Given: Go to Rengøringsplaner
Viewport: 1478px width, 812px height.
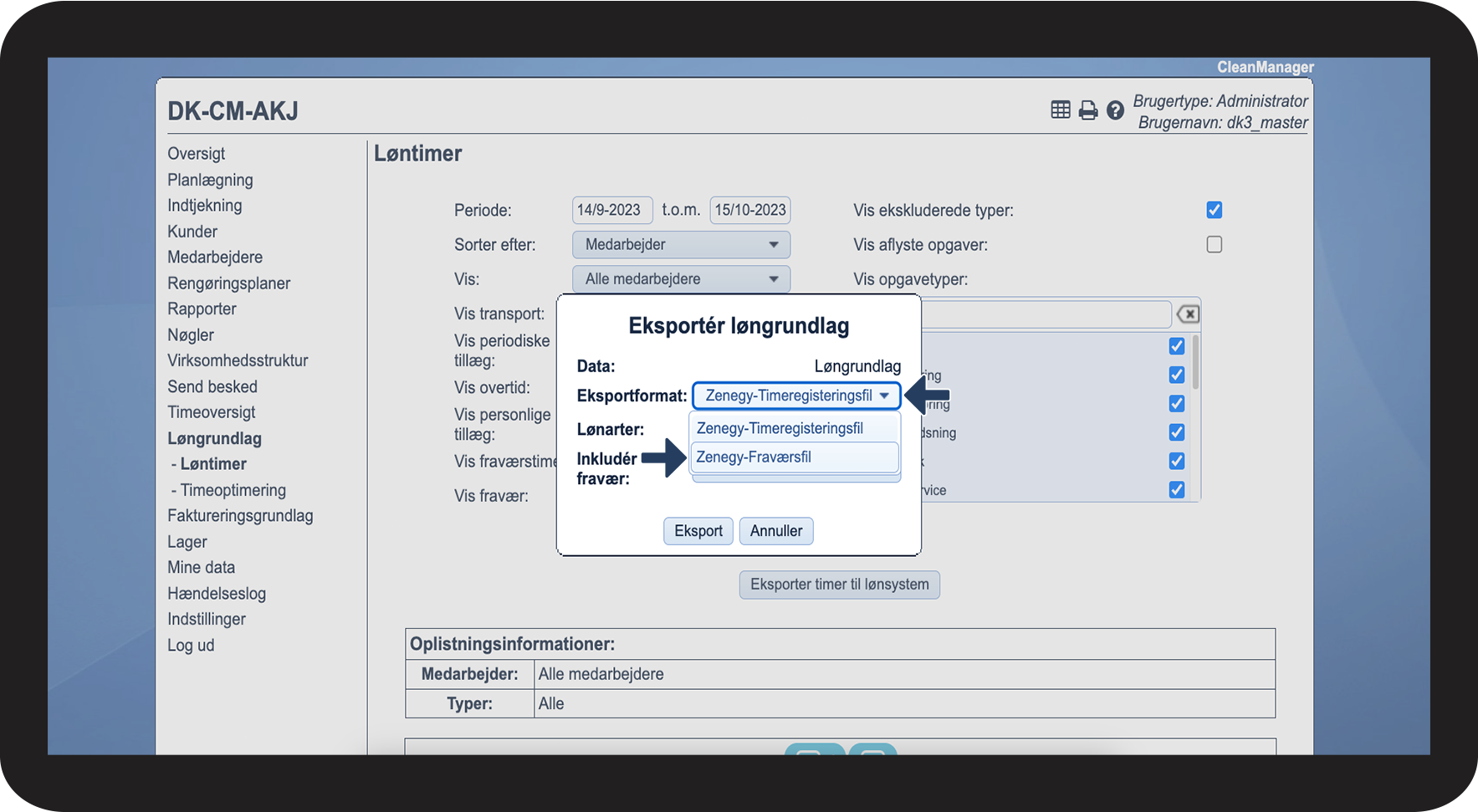Looking at the screenshot, I should [229, 283].
